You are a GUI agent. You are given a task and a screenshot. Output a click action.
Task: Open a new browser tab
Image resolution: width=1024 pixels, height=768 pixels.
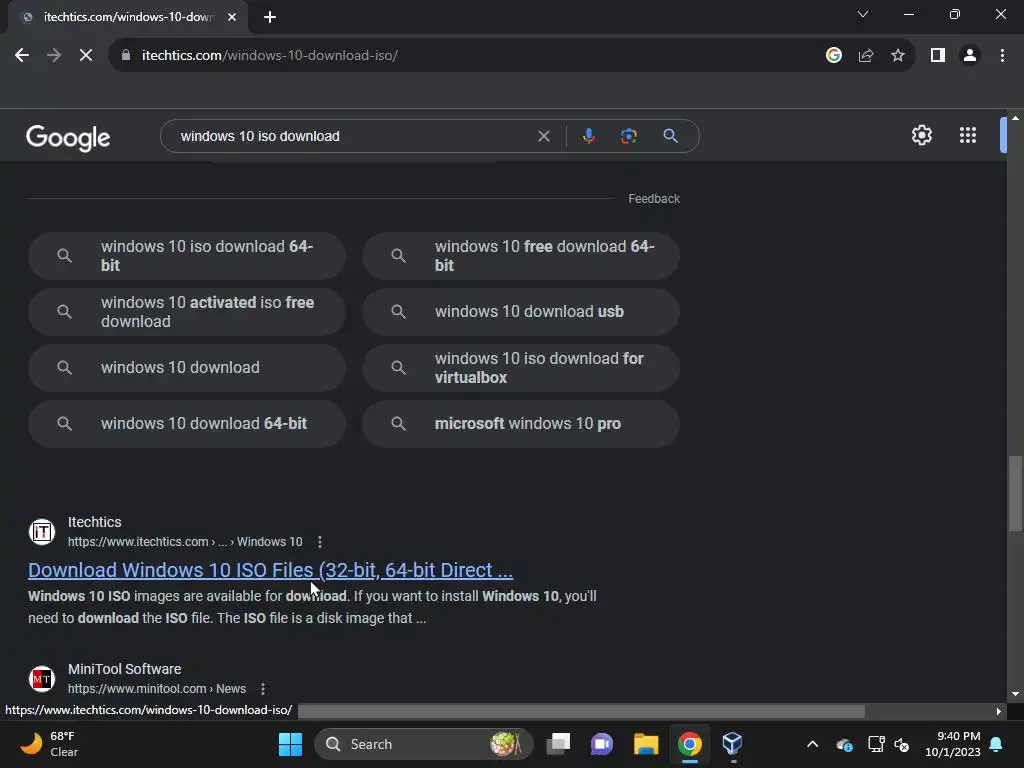(x=270, y=17)
